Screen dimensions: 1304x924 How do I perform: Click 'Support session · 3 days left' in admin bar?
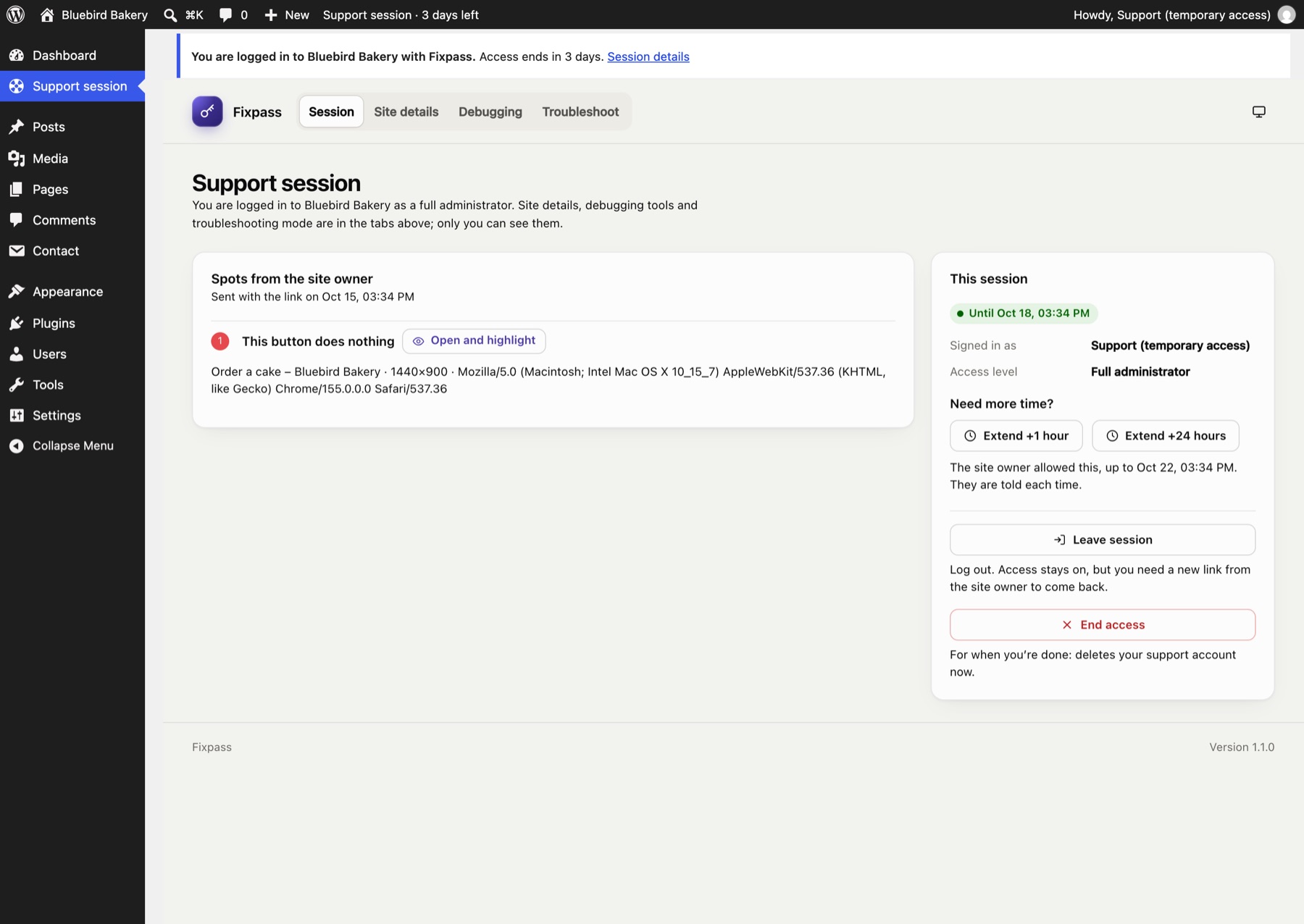(x=401, y=14)
